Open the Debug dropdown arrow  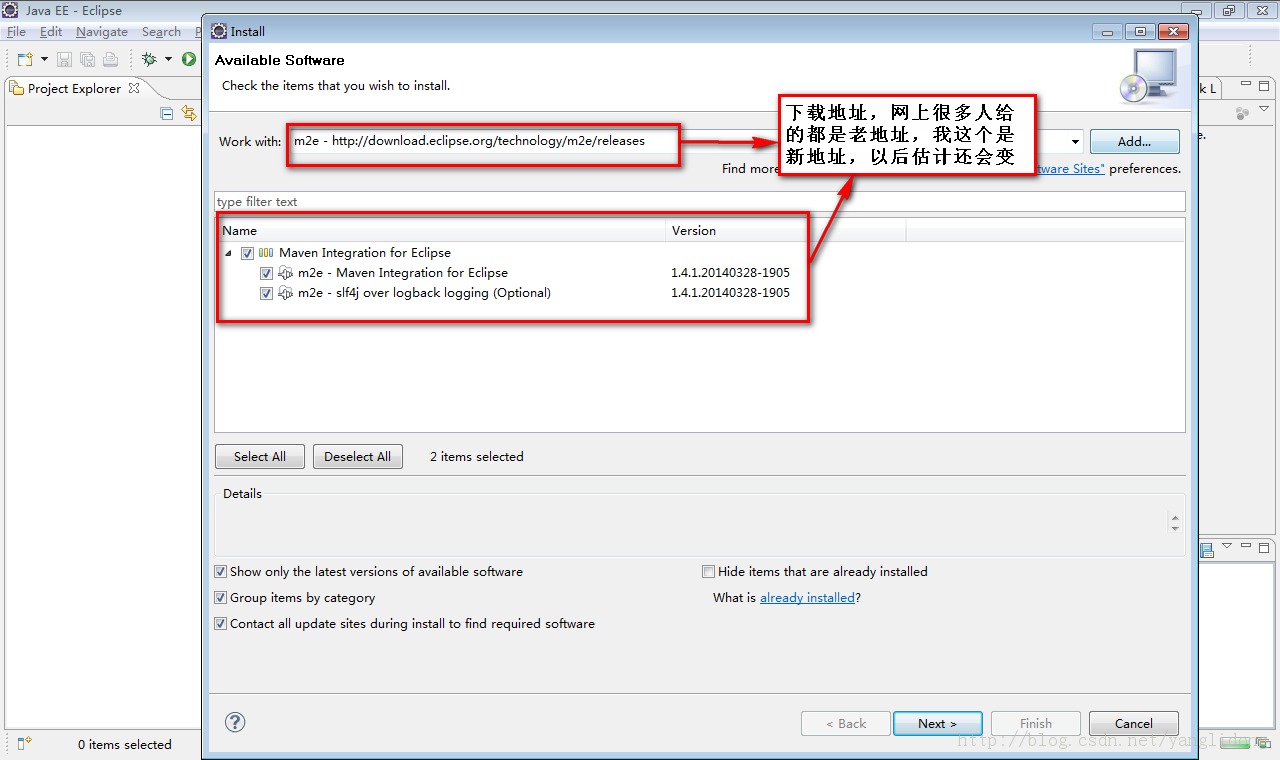[168, 60]
